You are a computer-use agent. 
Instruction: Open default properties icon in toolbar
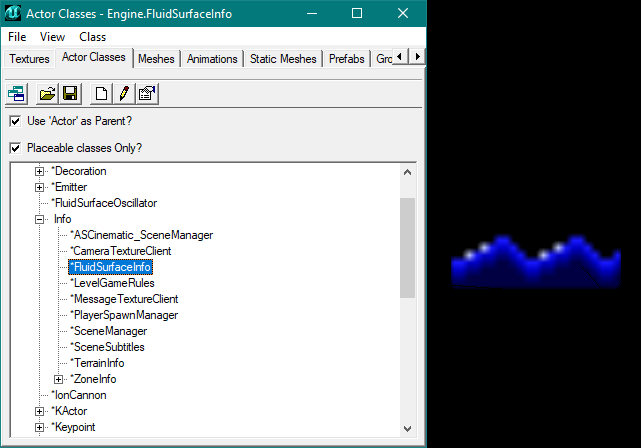tap(147, 94)
